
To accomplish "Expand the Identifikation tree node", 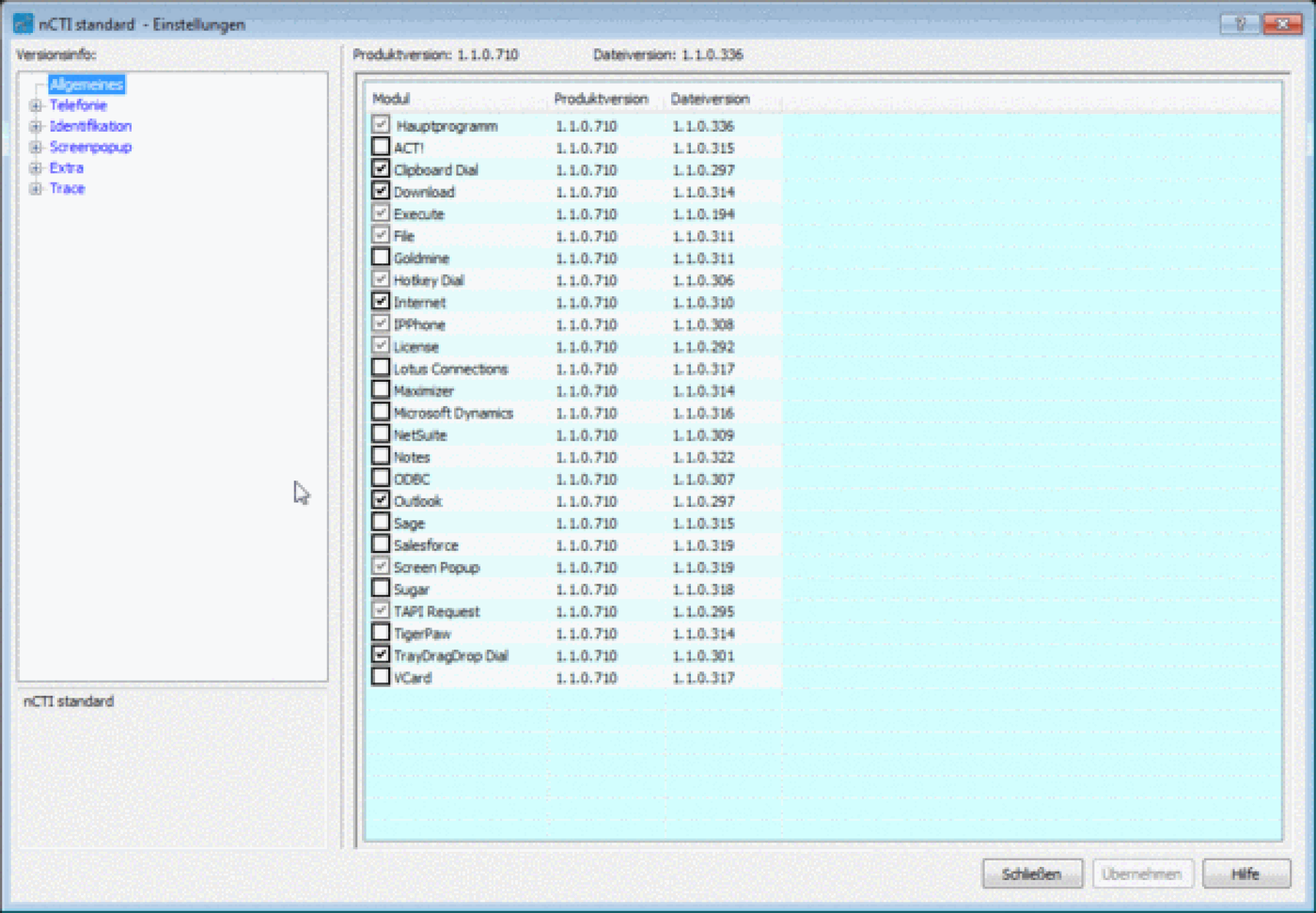I will [36, 126].
